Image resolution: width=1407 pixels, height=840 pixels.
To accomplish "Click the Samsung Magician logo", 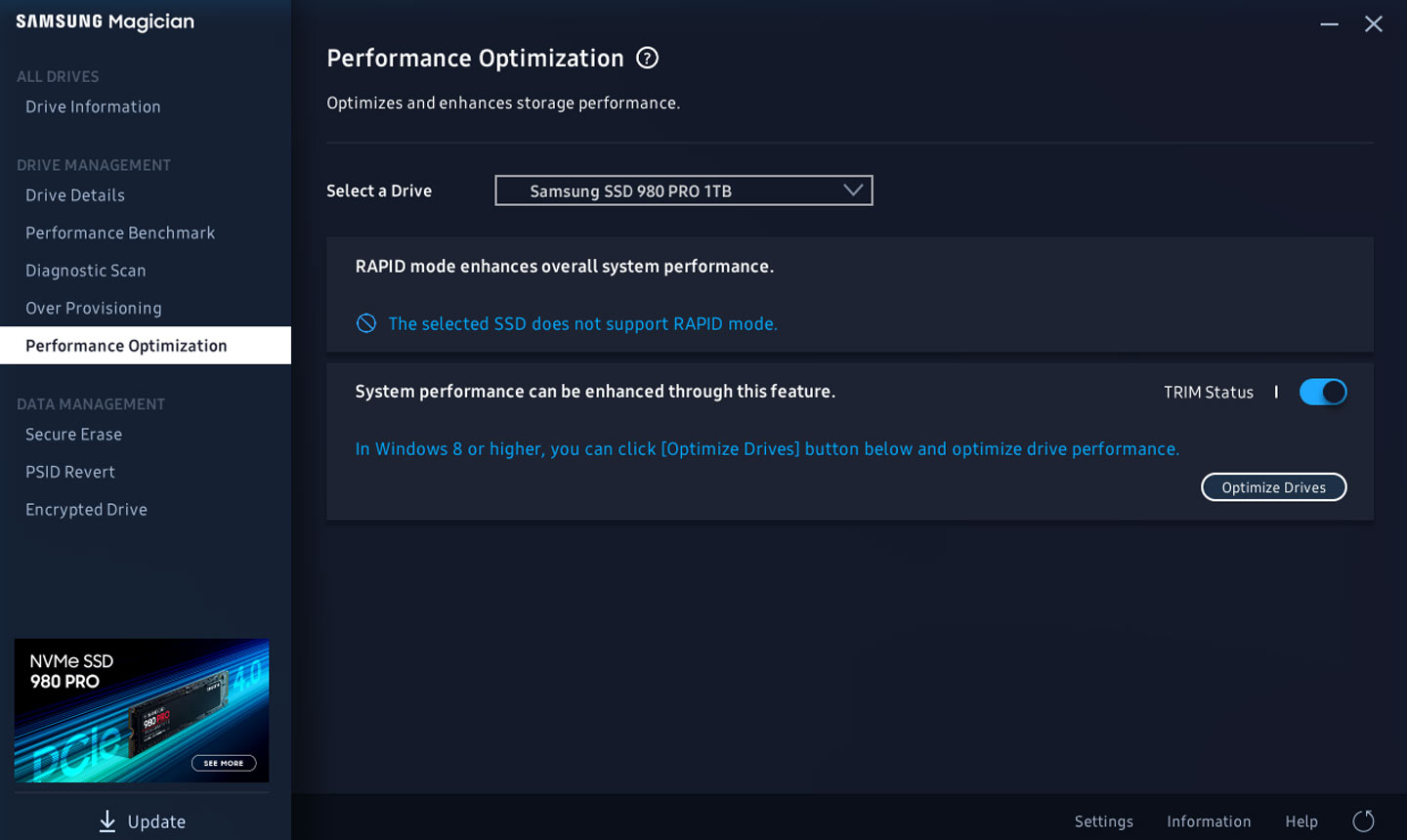I will point(106,21).
